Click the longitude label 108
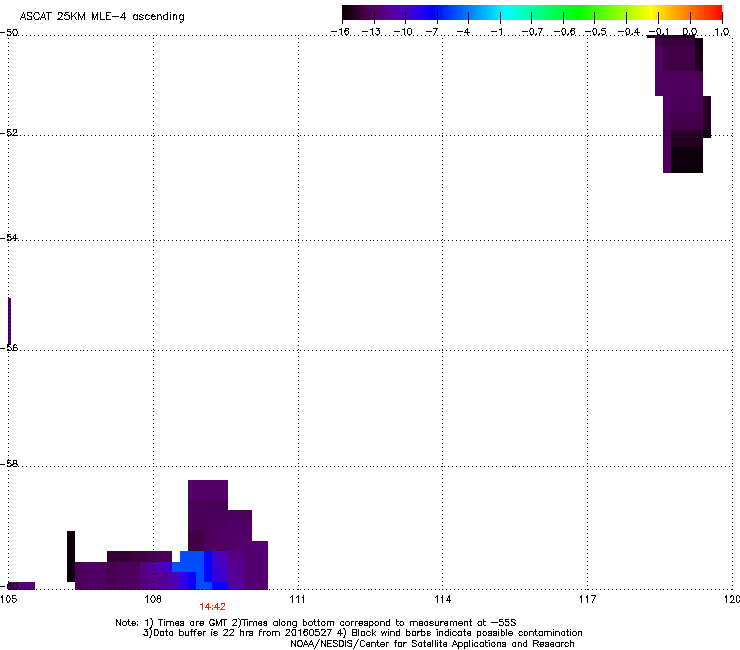 click(x=153, y=599)
